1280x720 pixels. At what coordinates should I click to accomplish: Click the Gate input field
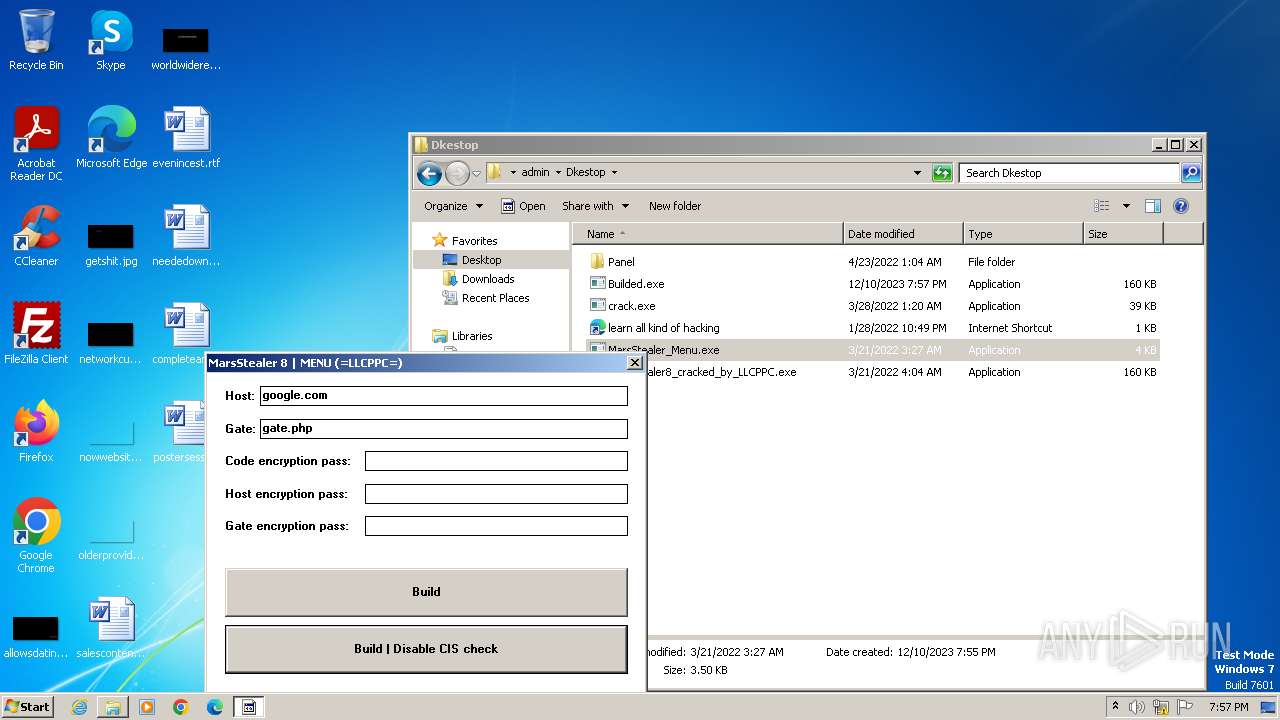tap(443, 429)
